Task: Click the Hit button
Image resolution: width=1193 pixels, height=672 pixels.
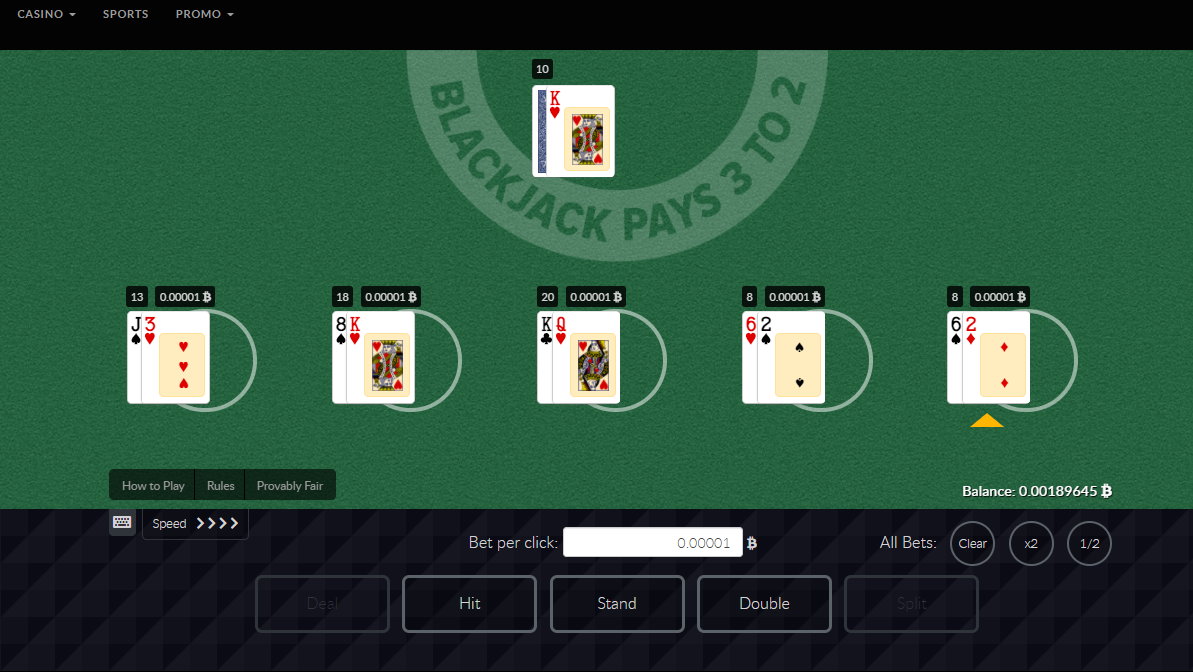Action: pos(469,604)
